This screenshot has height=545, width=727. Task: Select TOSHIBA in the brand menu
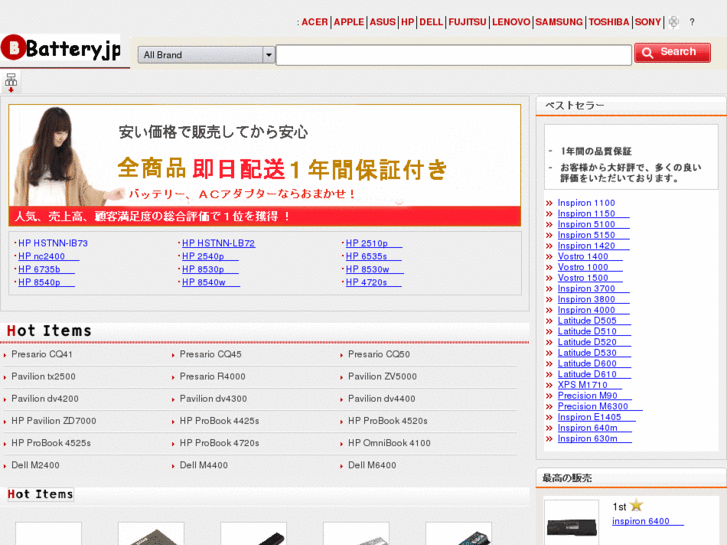(608, 22)
